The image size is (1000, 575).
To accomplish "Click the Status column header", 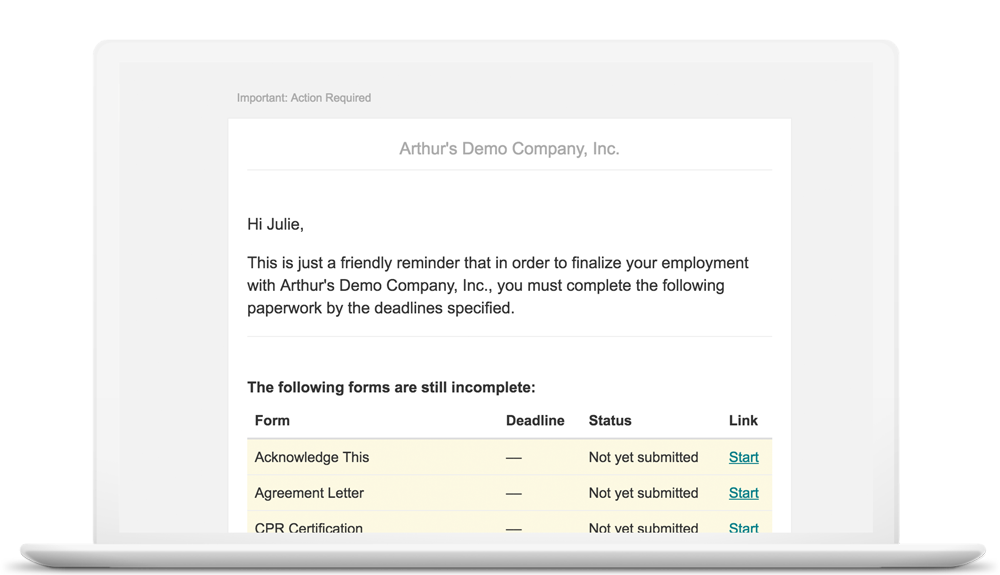I will (x=610, y=420).
